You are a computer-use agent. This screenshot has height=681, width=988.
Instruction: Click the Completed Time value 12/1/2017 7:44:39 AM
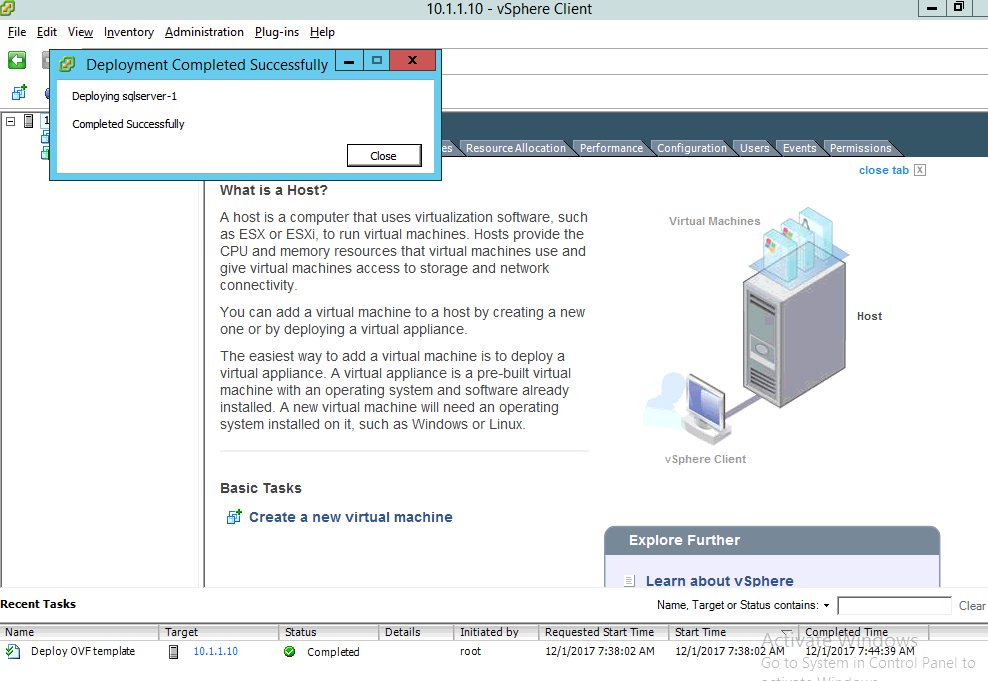[860, 651]
